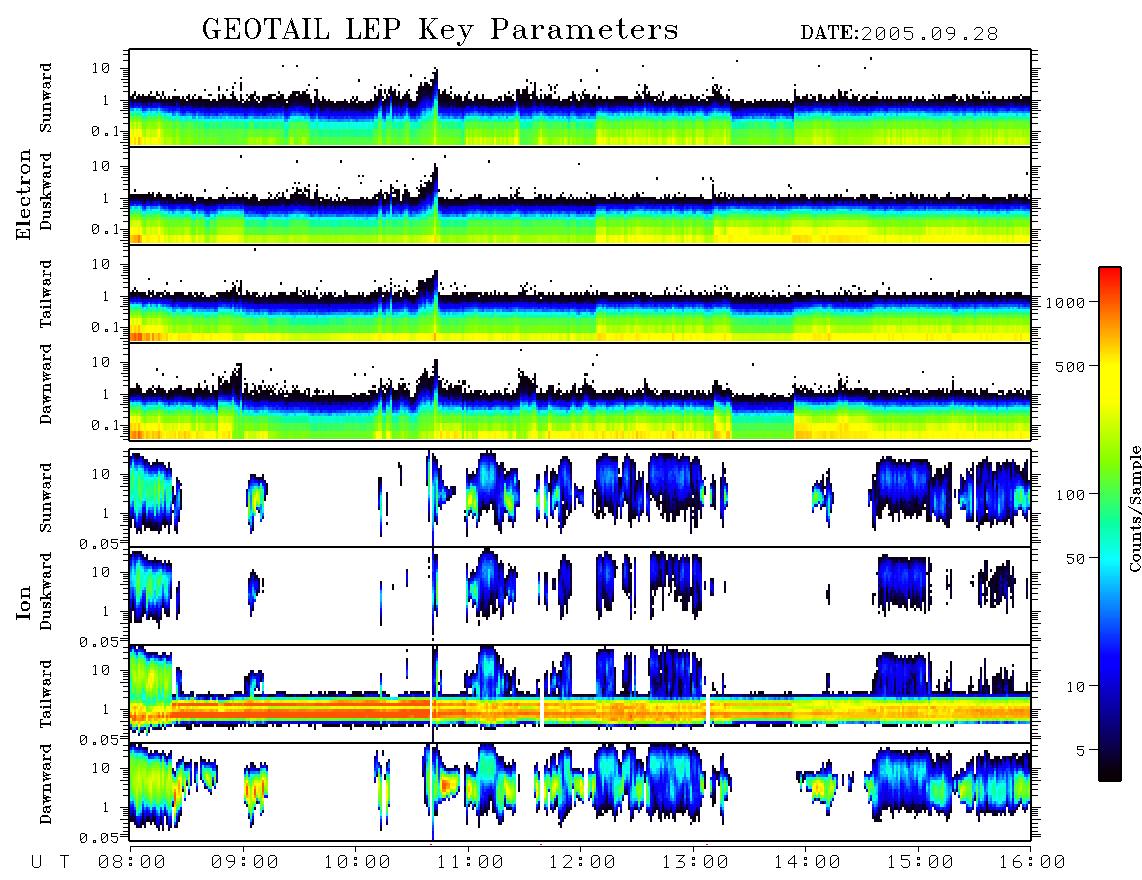Click the rainbow colorbar scale
The image size is (1142, 880).
[1109, 524]
